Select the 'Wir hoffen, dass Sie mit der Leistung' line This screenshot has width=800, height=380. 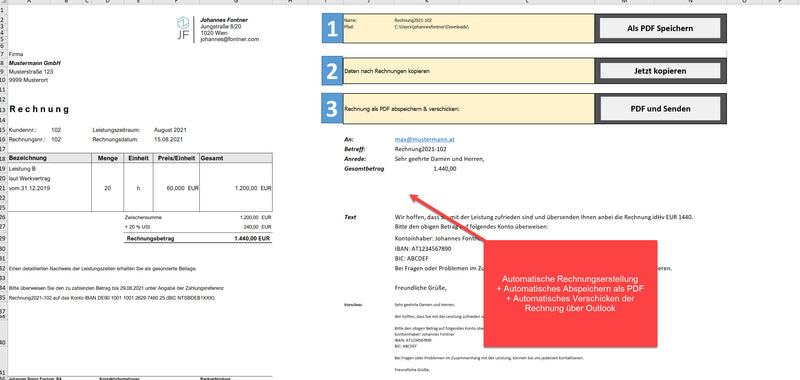[x=544, y=217]
